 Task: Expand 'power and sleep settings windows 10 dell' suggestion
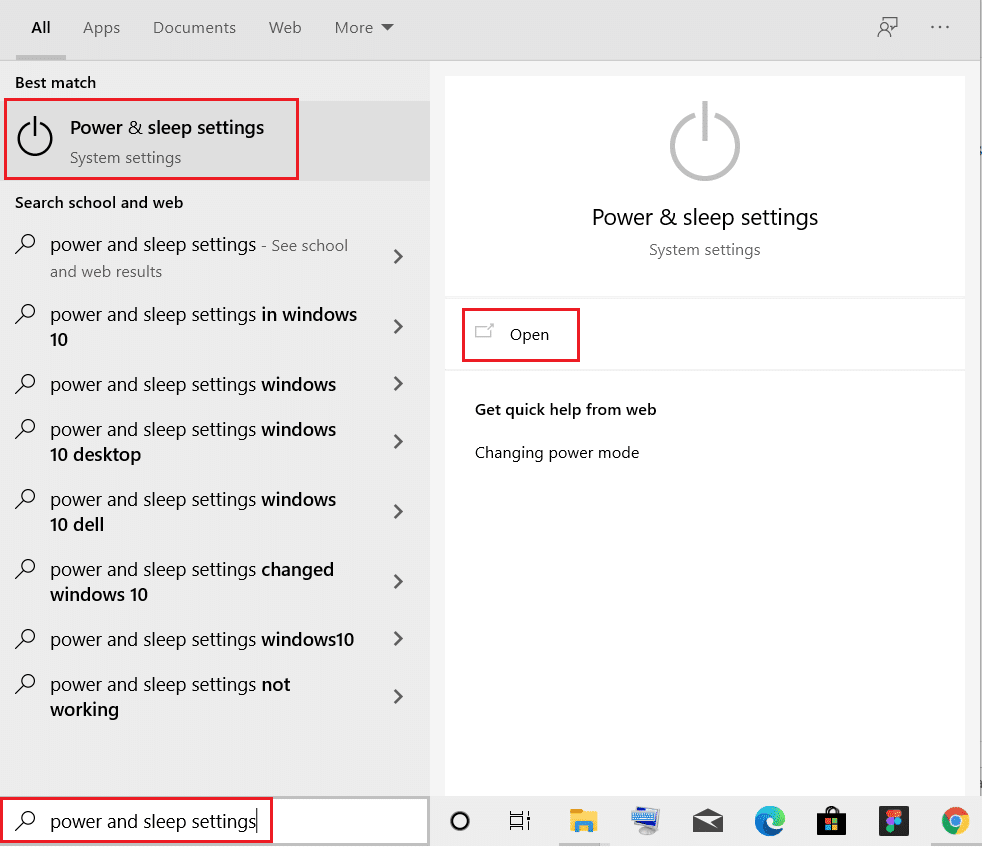click(398, 512)
